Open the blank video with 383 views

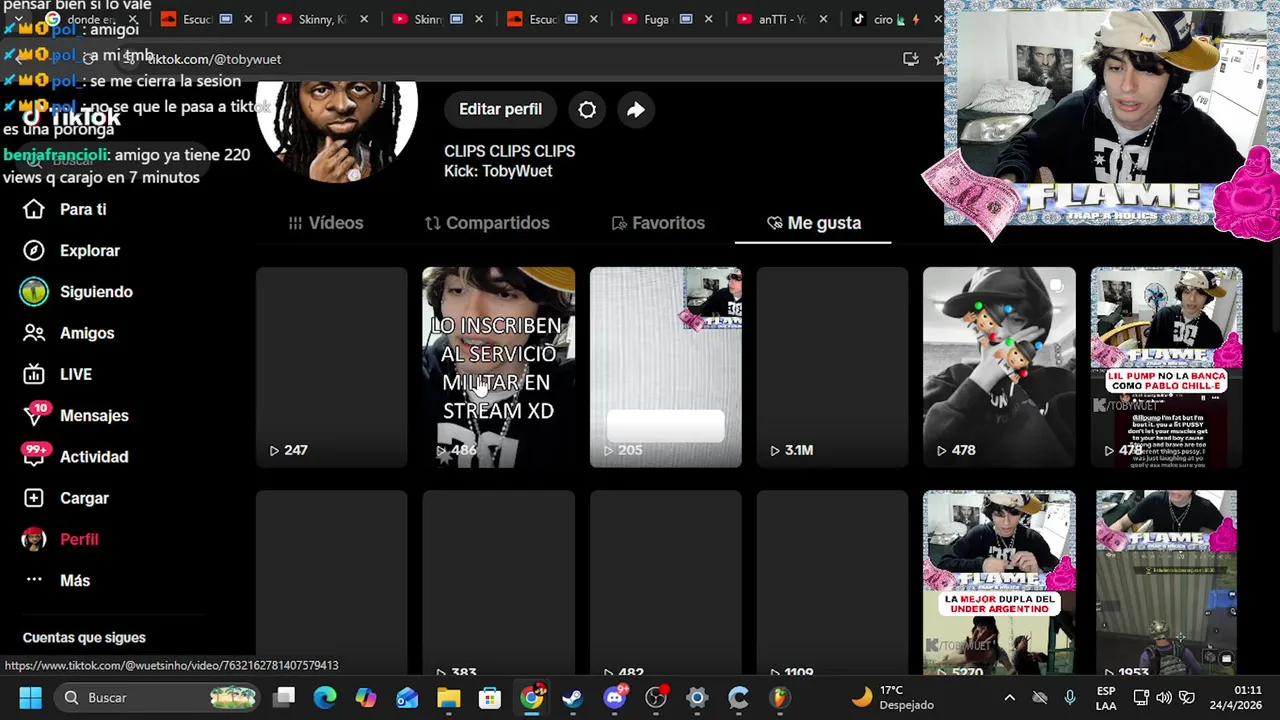[x=498, y=583]
